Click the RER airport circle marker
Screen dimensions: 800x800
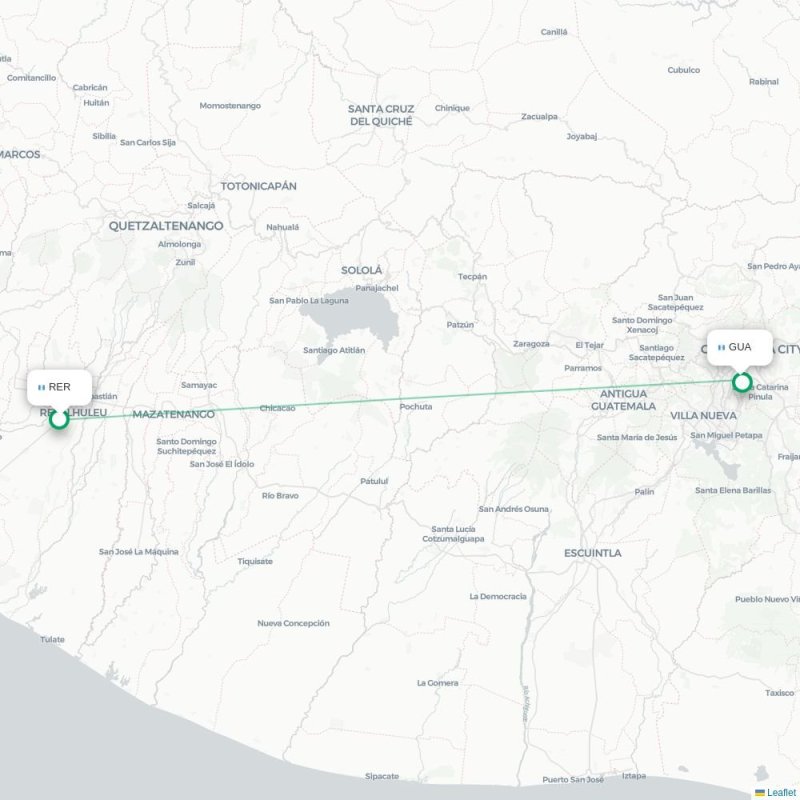pos(59,419)
